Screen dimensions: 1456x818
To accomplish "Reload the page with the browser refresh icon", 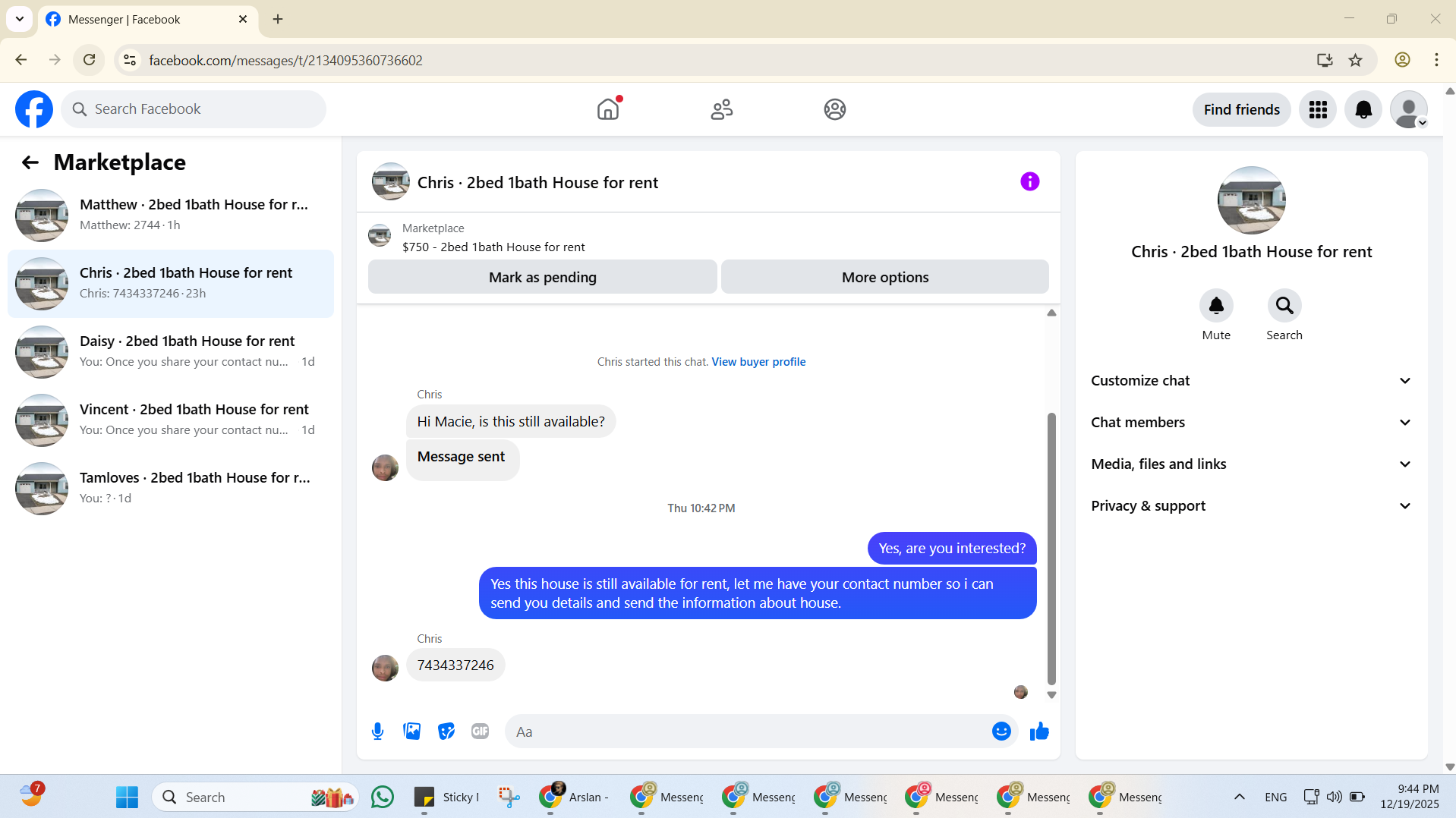I will coord(89,60).
